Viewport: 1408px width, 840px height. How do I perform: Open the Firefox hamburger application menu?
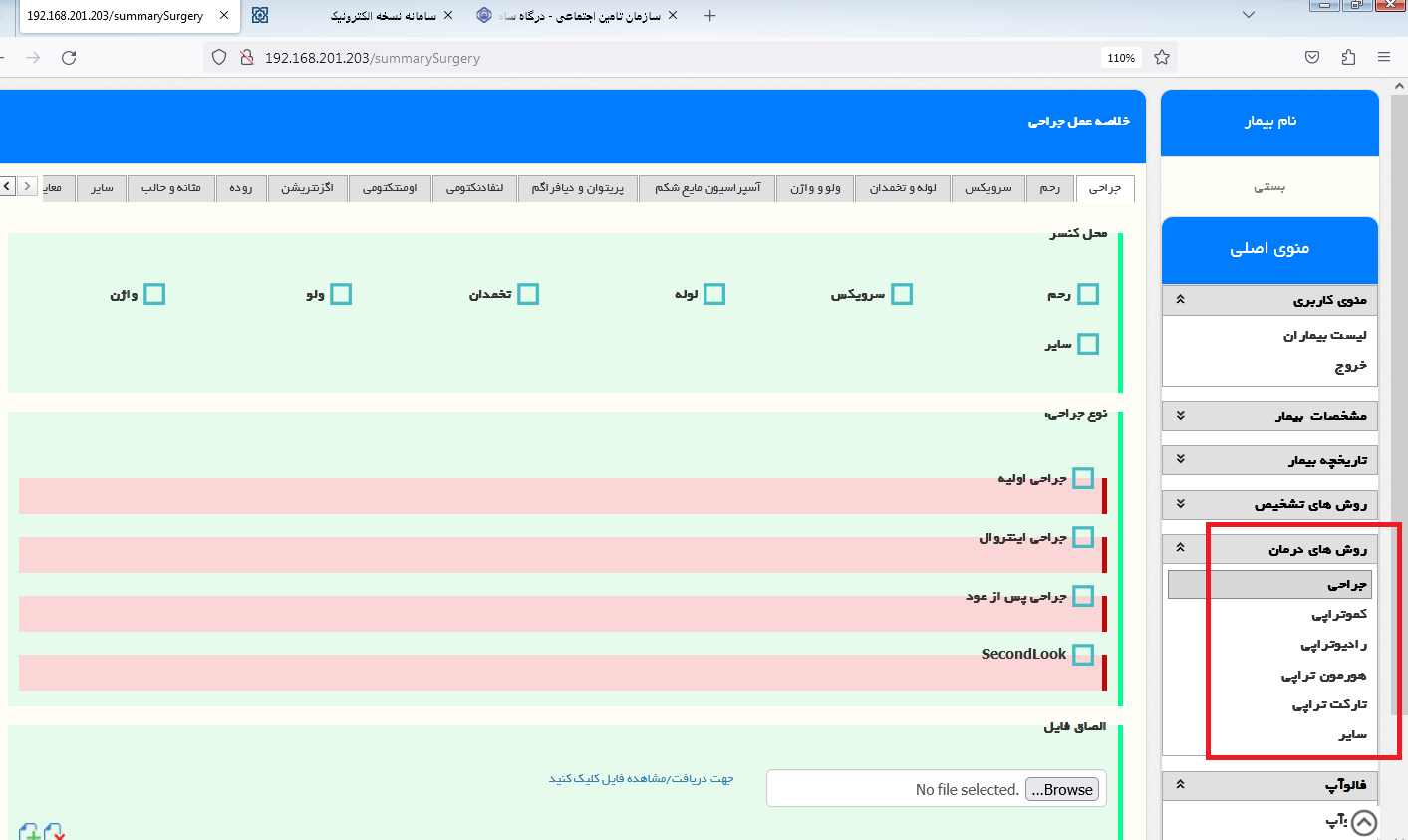coord(1384,58)
